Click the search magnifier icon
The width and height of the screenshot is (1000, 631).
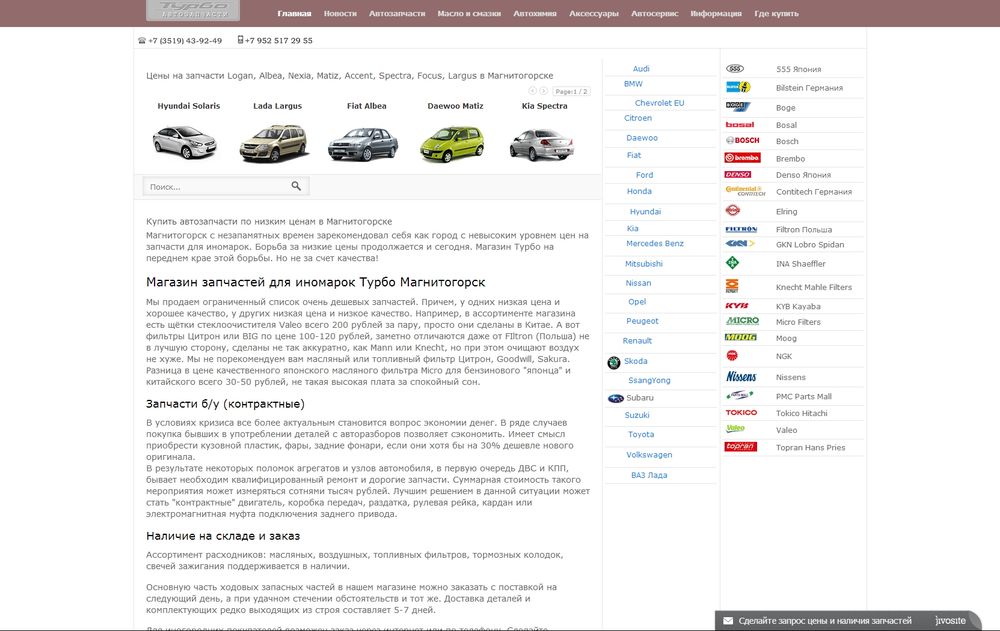click(x=296, y=186)
